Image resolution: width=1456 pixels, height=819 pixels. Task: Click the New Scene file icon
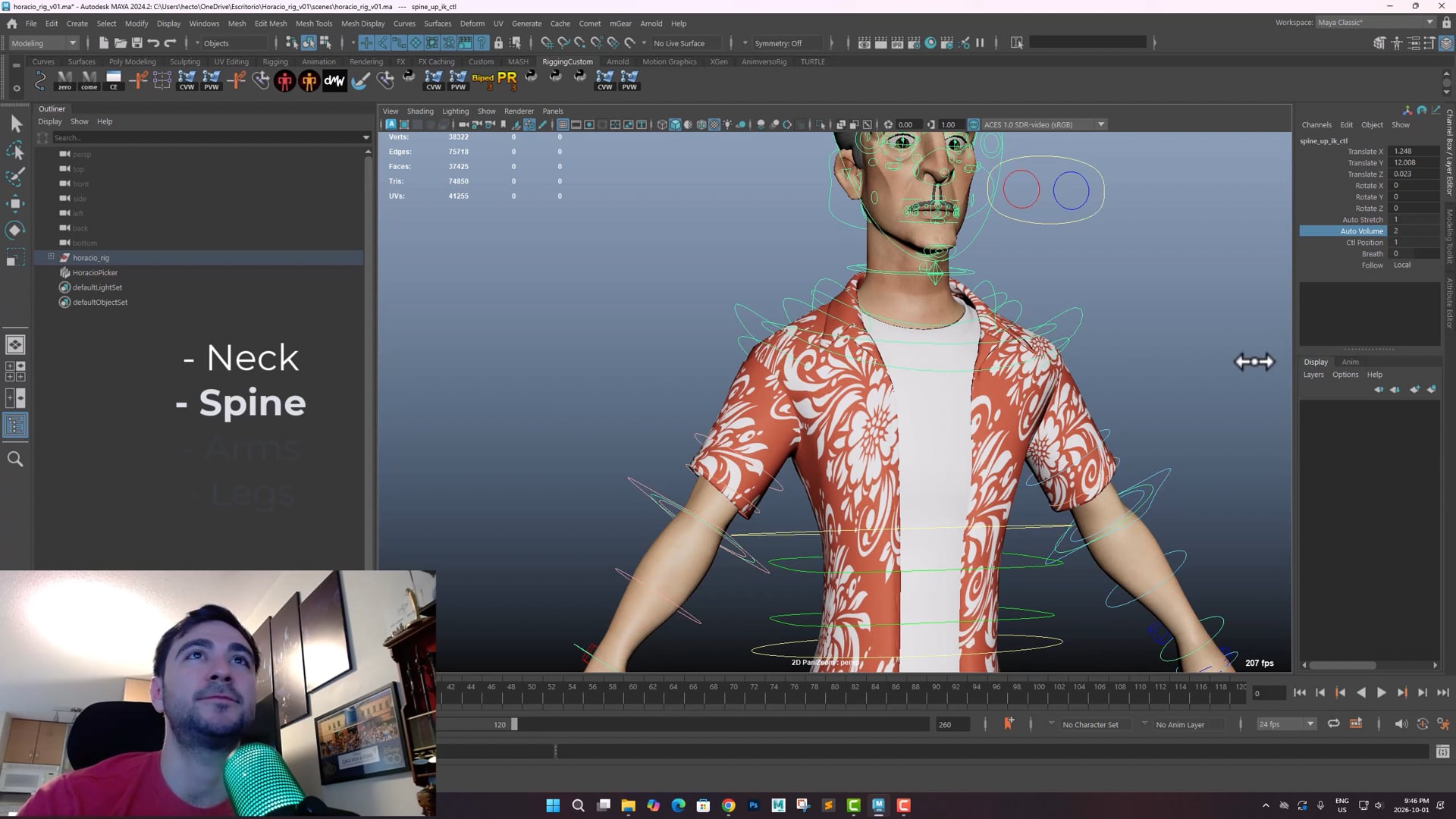[104, 43]
